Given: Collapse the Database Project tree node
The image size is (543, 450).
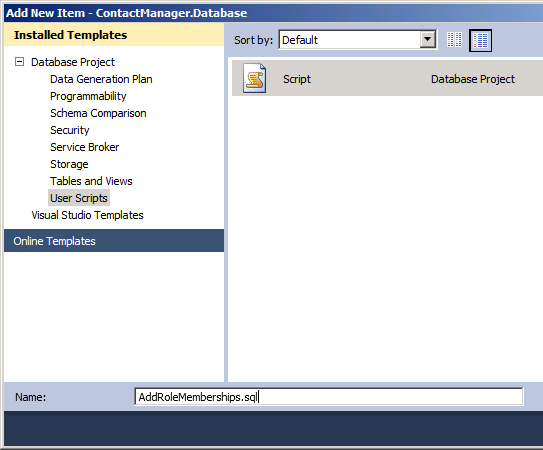Looking at the screenshot, I should (x=19, y=62).
